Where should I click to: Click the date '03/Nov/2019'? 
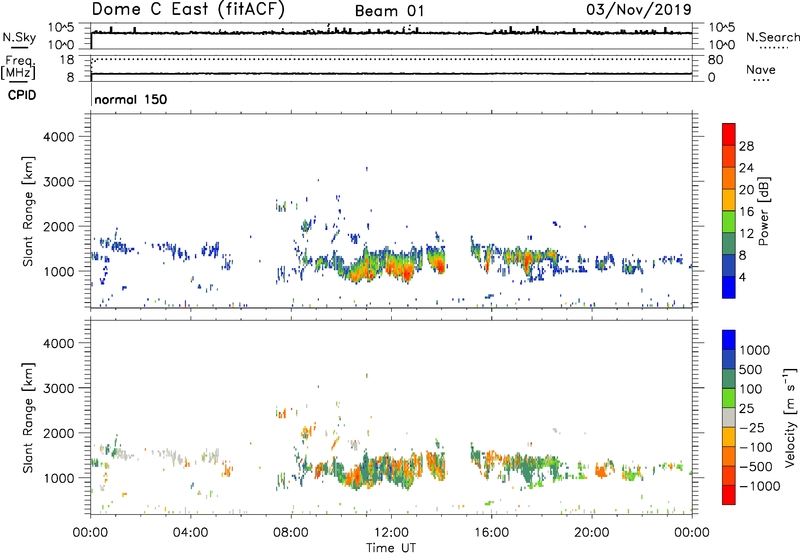pos(639,10)
